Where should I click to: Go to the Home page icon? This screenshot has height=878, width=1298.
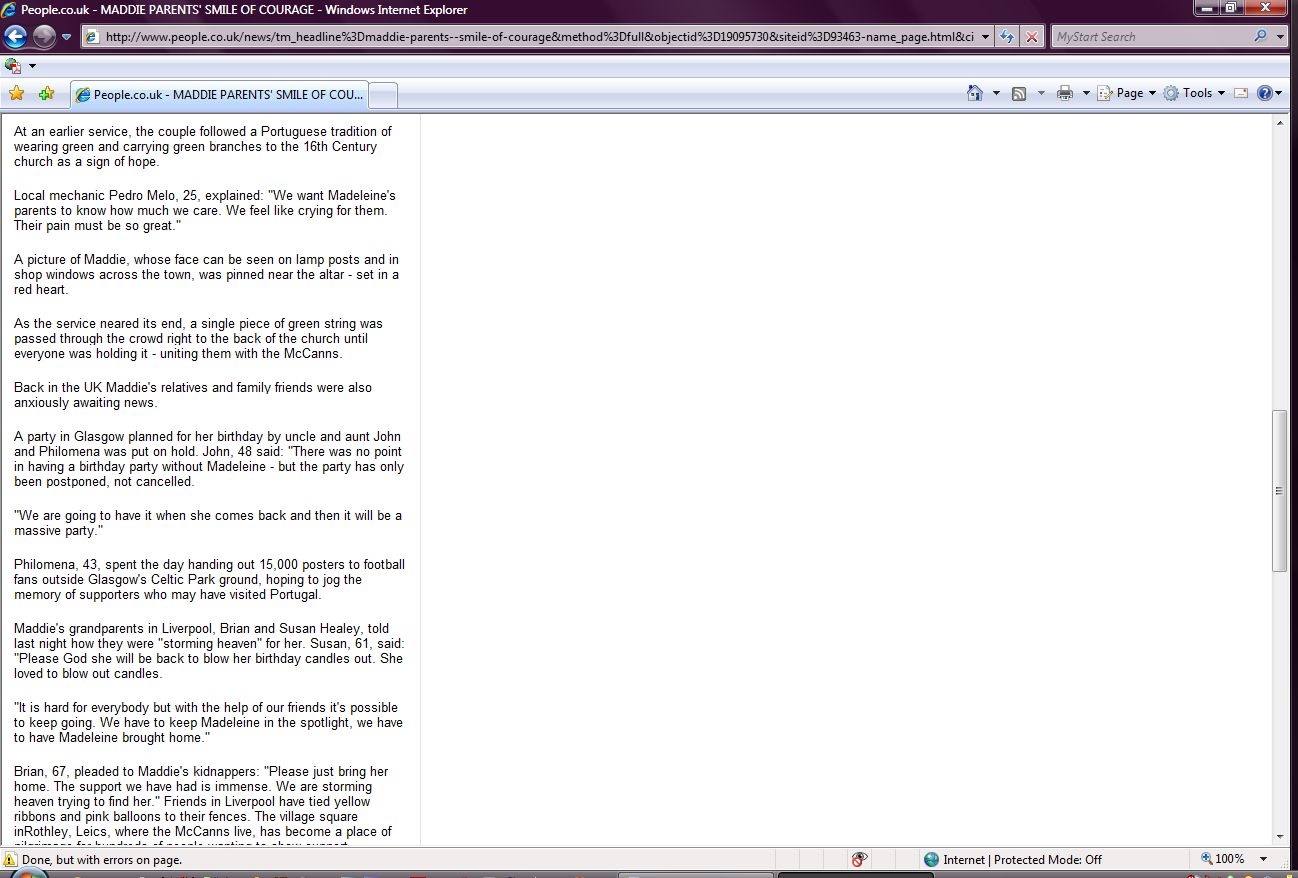coord(975,93)
